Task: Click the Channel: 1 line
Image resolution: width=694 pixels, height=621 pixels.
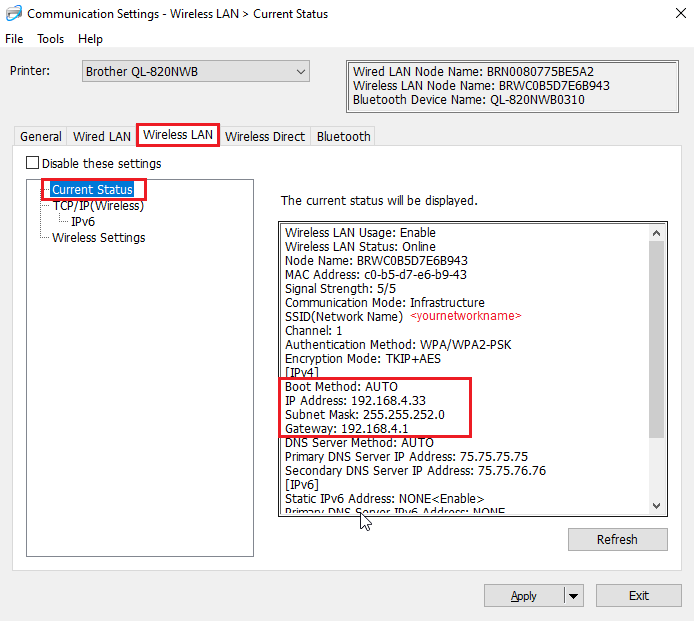Action: (313, 331)
